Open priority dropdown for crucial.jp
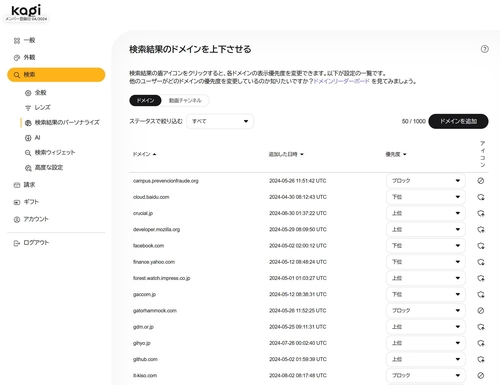 (426, 213)
